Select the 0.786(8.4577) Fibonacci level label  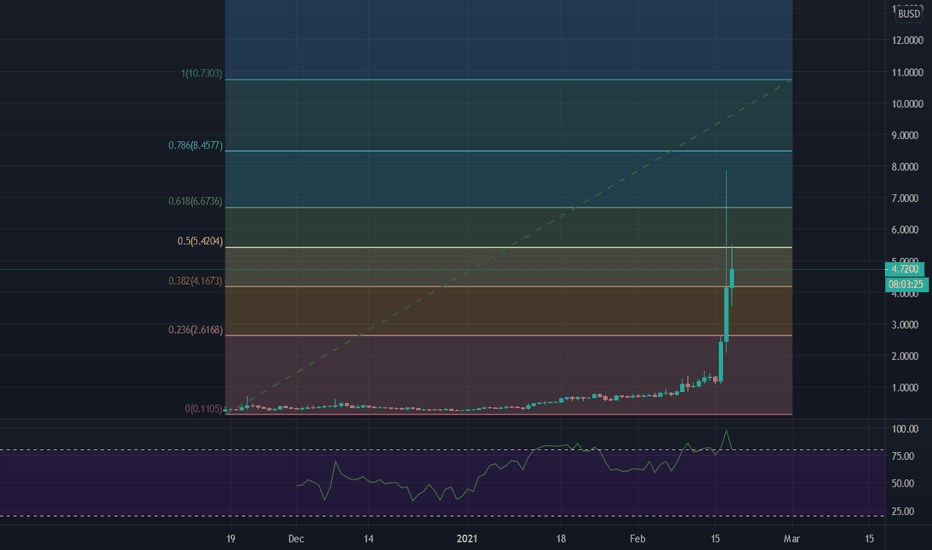(196, 145)
